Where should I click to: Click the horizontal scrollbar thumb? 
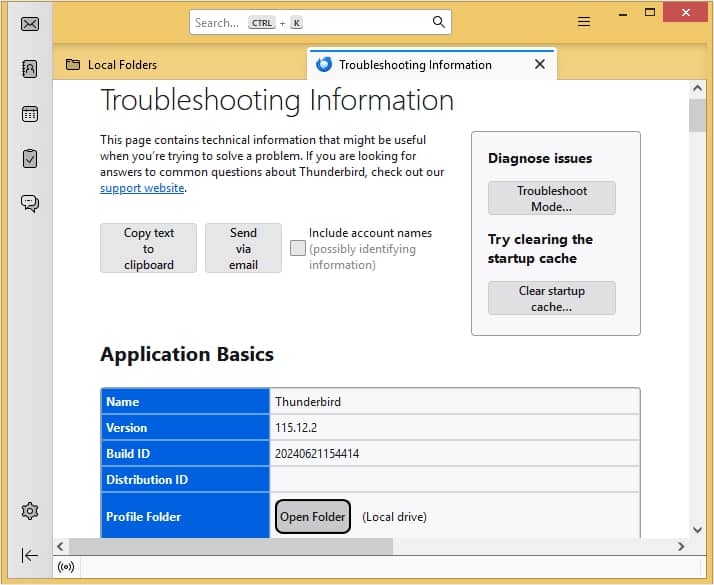point(231,546)
